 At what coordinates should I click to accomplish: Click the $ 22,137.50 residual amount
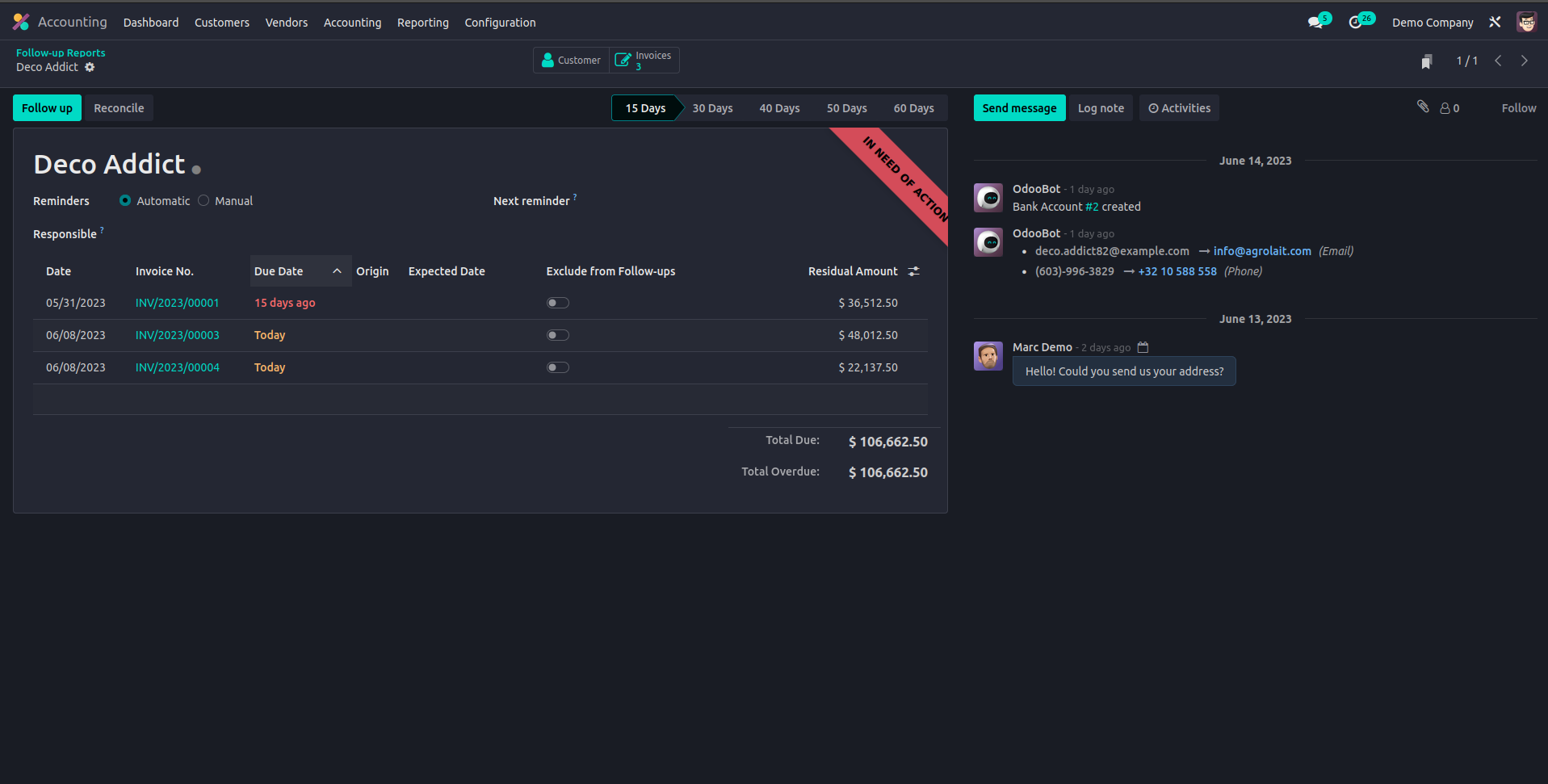(x=868, y=367)
